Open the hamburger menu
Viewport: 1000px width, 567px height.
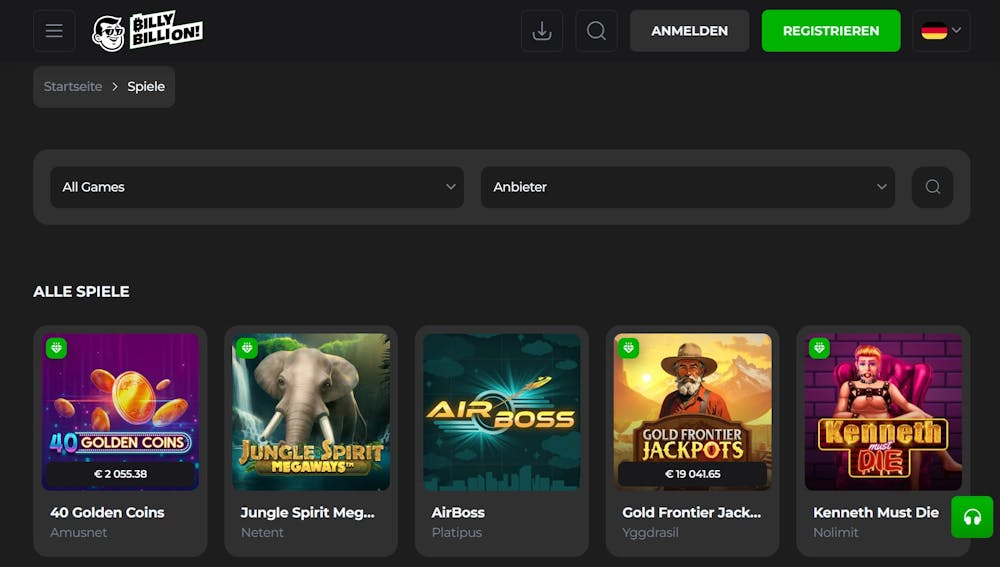[x=54, y=31]
